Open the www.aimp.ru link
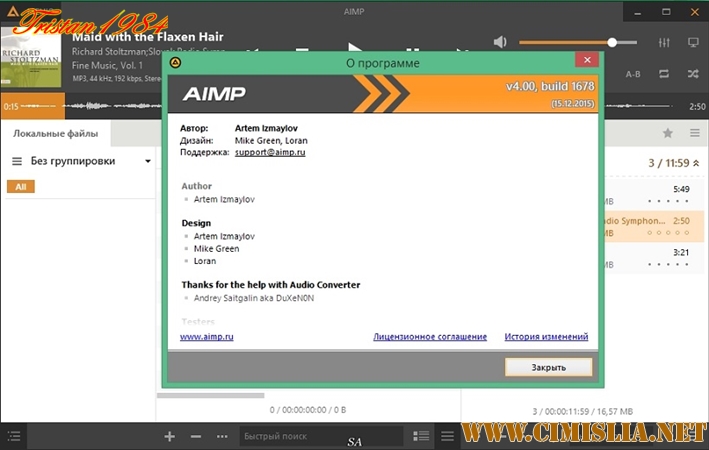 click(x=207, y=337)
